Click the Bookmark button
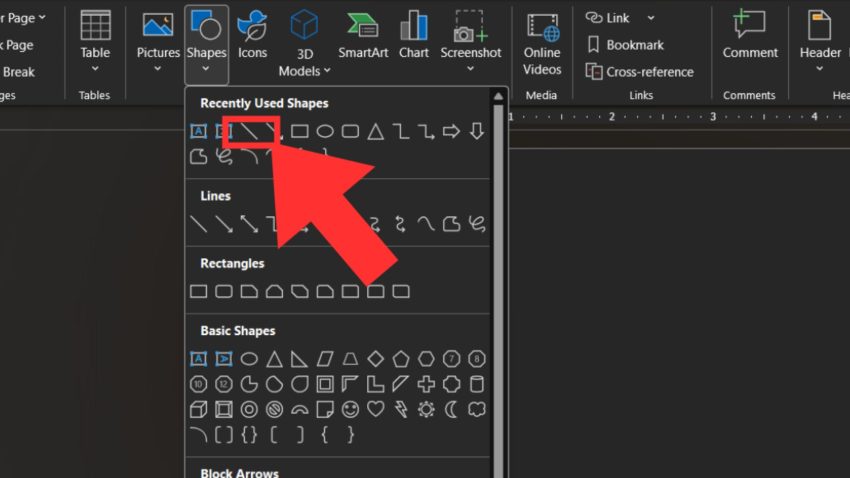 point(625,45)
